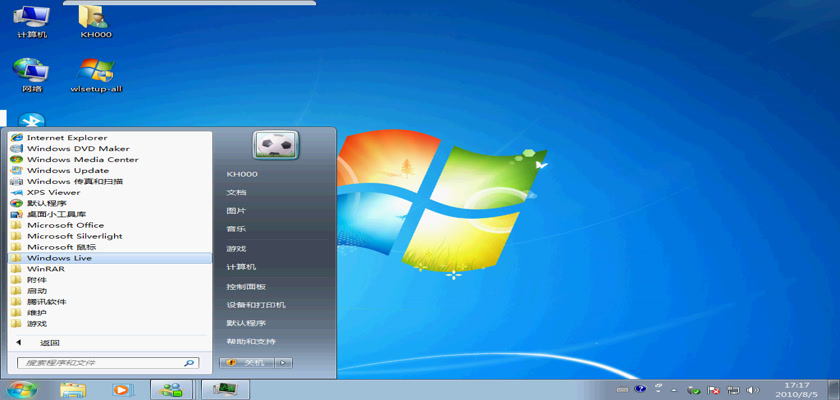The height and width of the screenshot is (400, 840).
Task: Click the 关机 shutdown button
Action: [246, 363]
